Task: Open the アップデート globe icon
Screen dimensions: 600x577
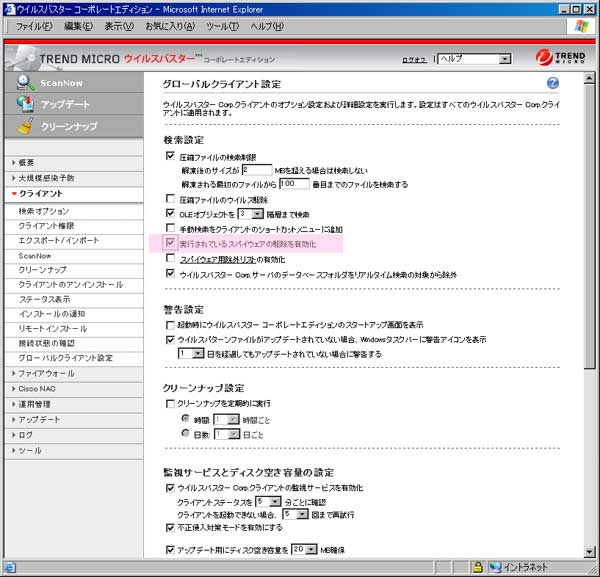Action: point(25,104)
